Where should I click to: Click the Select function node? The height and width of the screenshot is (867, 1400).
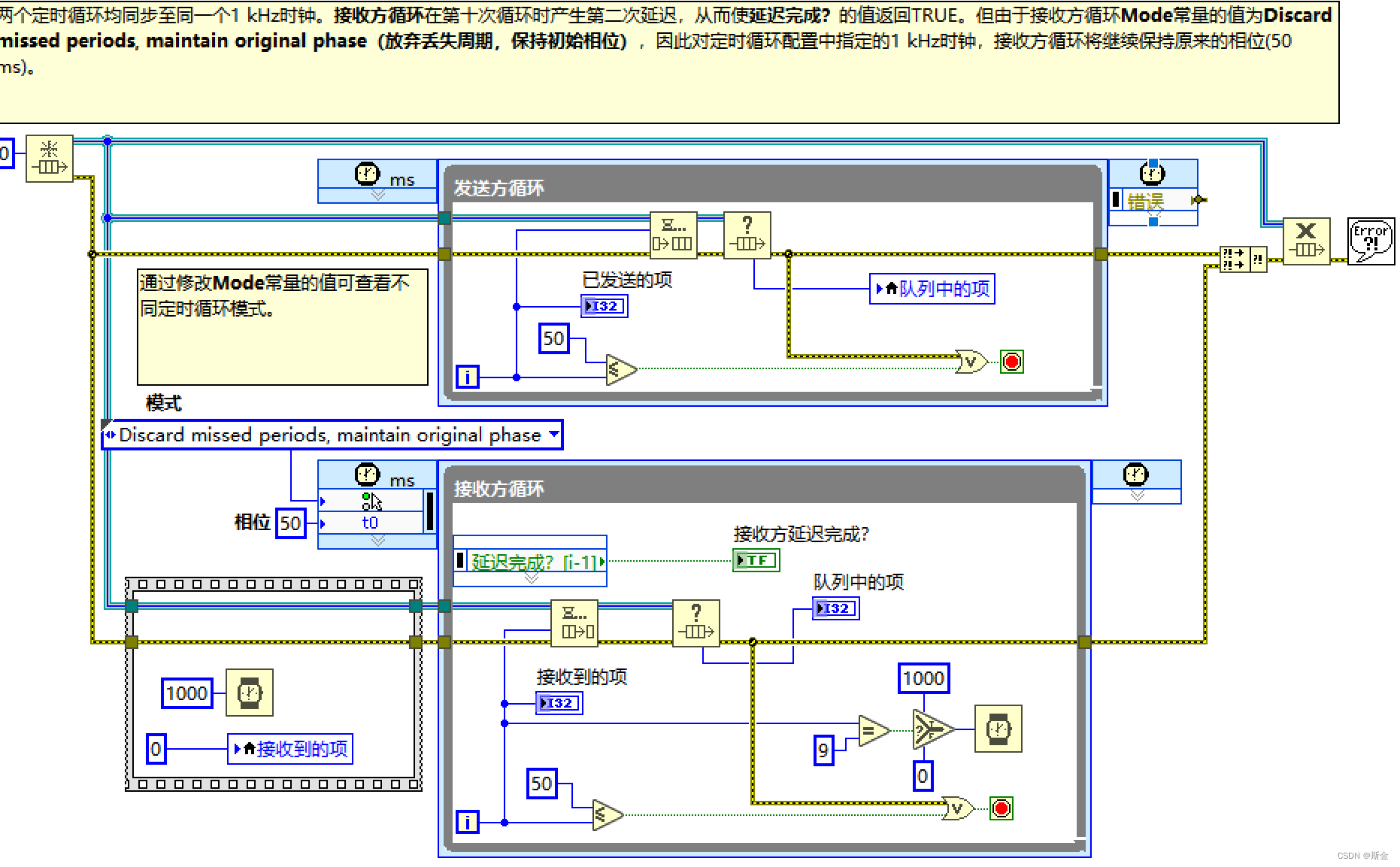pyautogui.click(x=933, y=729)
